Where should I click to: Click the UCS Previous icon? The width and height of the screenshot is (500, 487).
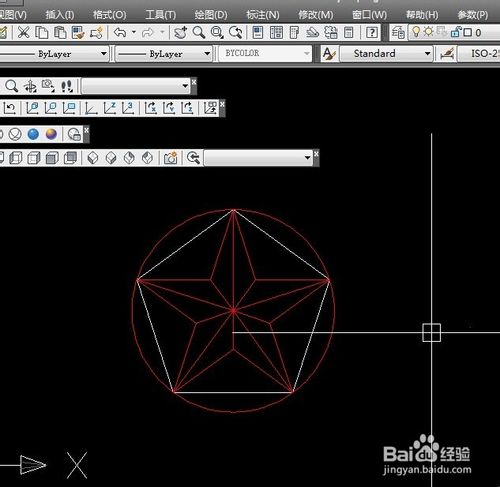pyautogui.click(x=10, y=108)
